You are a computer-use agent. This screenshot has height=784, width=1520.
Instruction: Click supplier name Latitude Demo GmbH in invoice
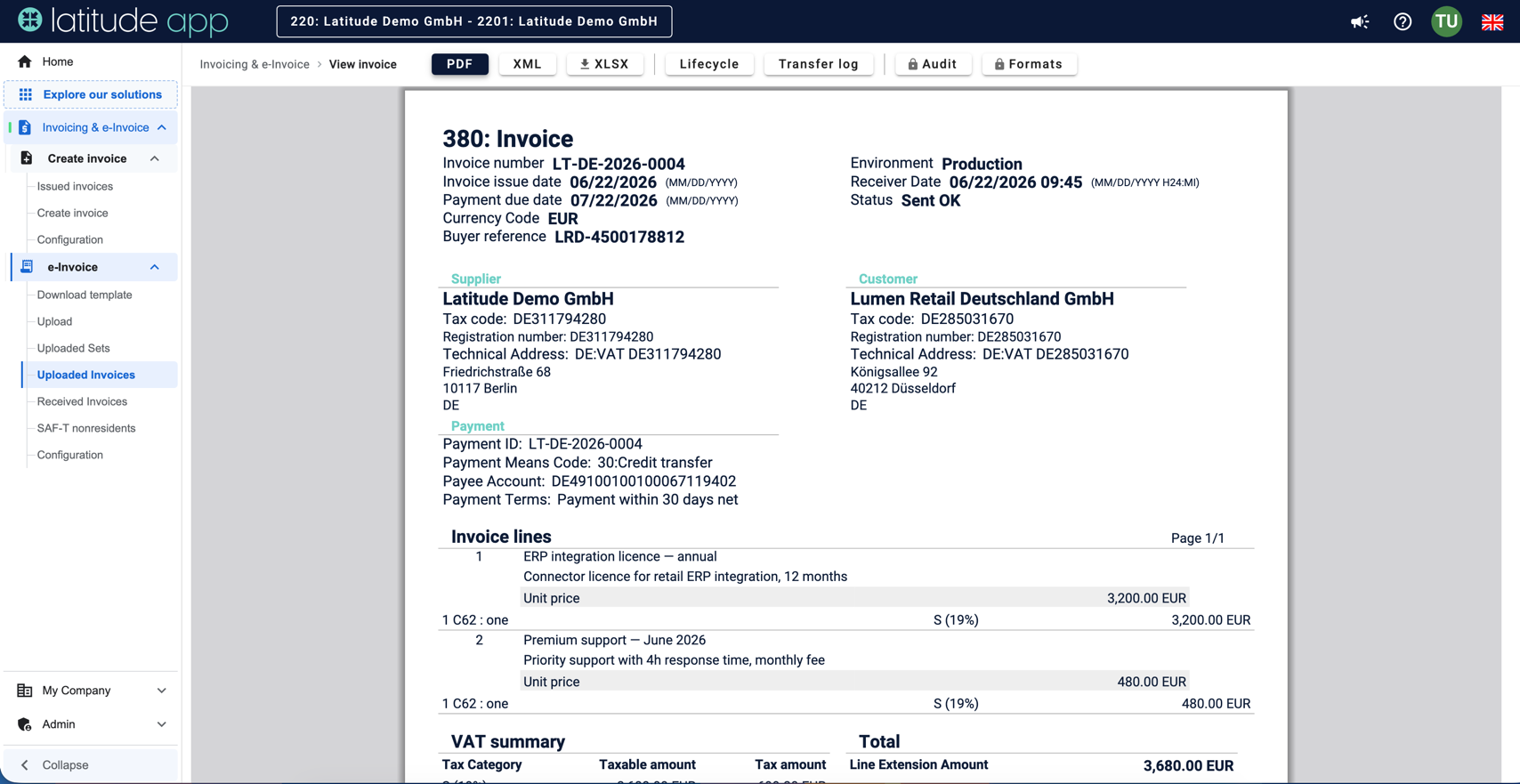pos(529,299)
